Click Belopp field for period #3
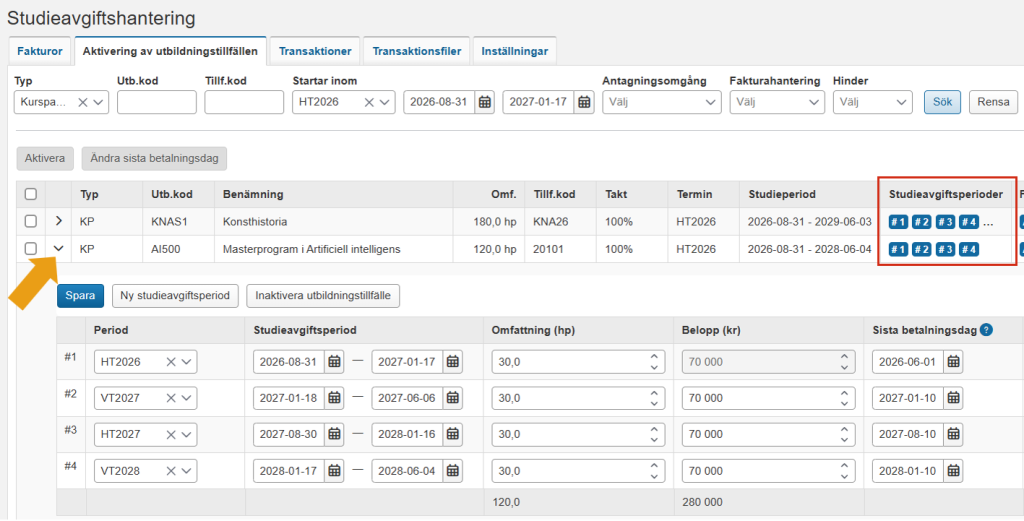 (769, 434)
